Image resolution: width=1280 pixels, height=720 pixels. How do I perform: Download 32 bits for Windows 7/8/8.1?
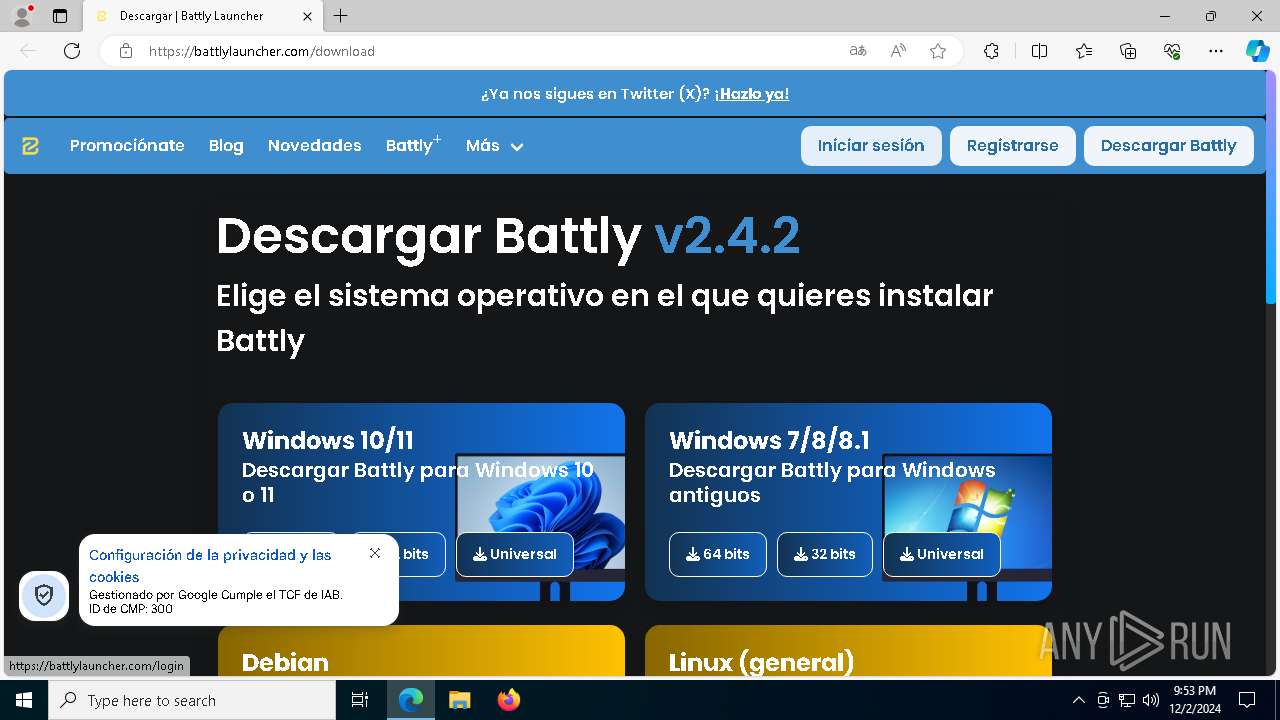coord(825,554)
